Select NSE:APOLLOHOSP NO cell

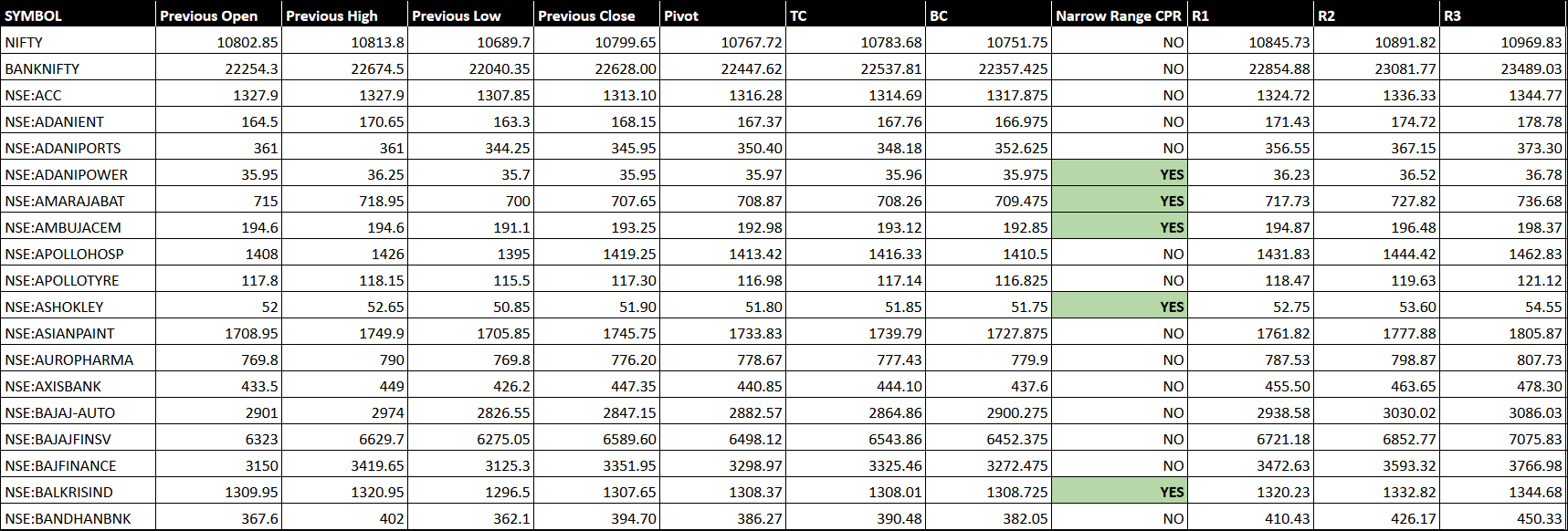1120,254
